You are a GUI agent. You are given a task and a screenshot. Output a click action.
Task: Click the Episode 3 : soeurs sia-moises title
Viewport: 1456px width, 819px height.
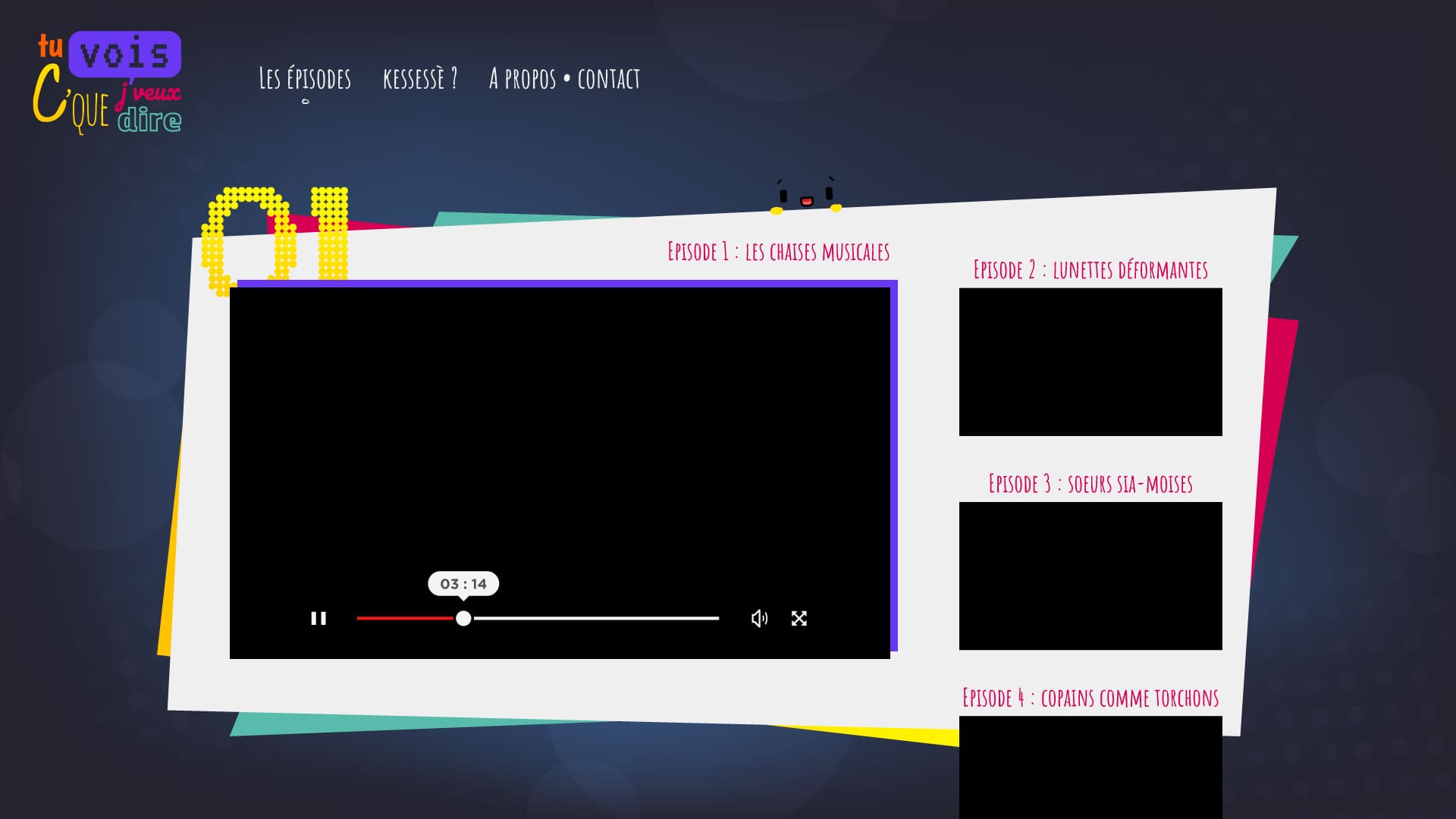(1090, 484)
